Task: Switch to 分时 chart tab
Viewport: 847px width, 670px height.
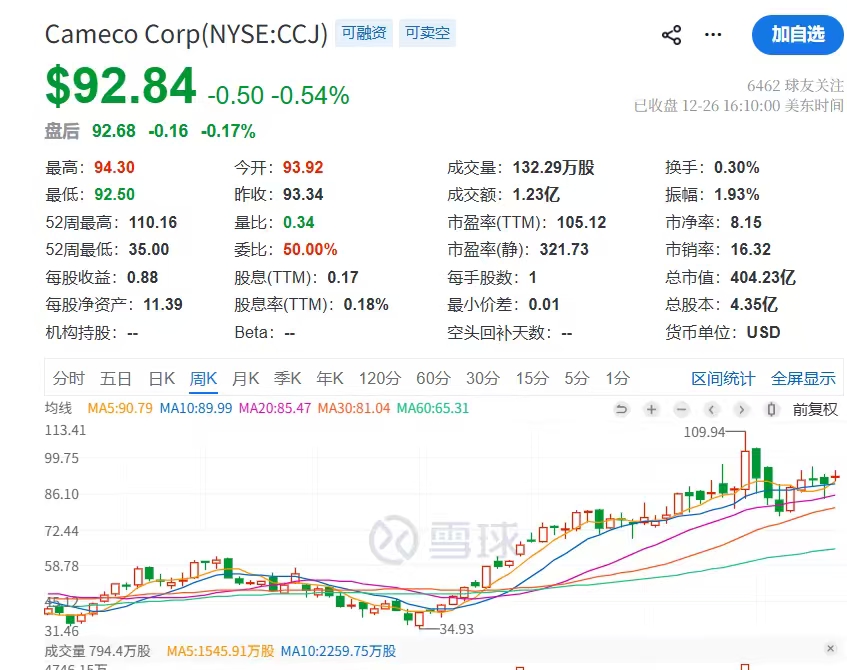Action: point(69,378)
